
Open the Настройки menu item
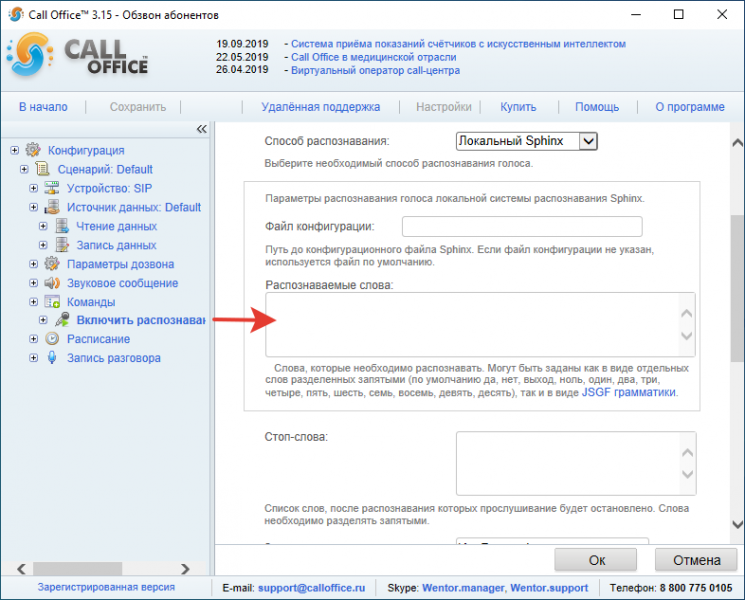[444, 107]
